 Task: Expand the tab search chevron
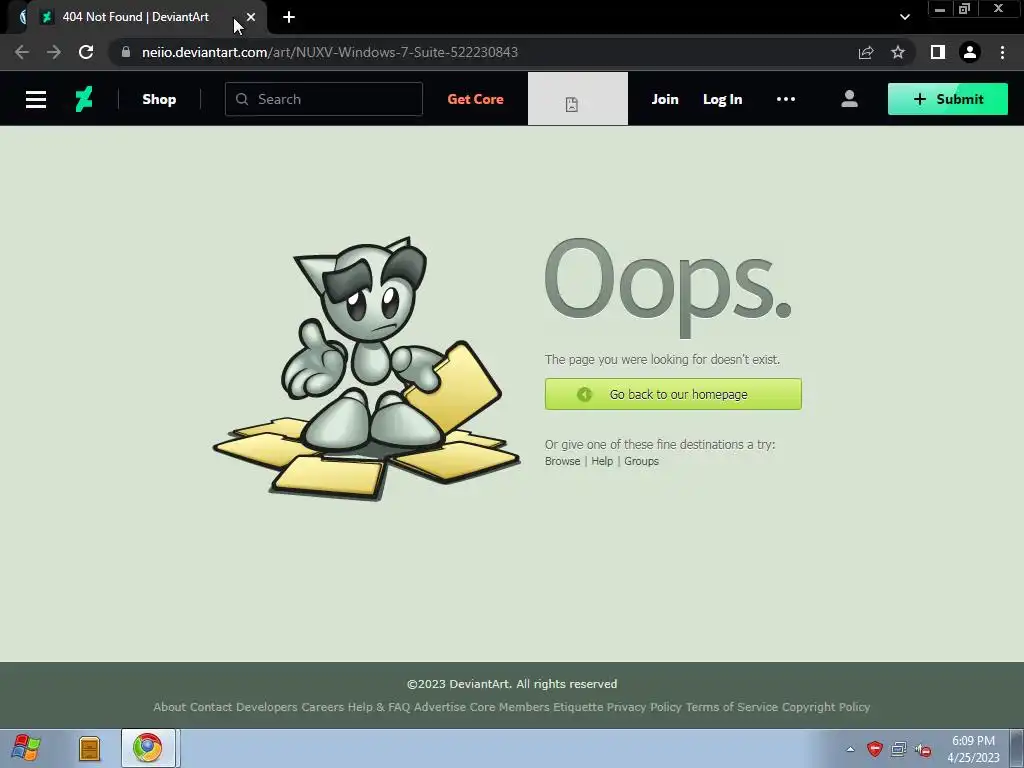pyautogui.click(x=904, y=17)
